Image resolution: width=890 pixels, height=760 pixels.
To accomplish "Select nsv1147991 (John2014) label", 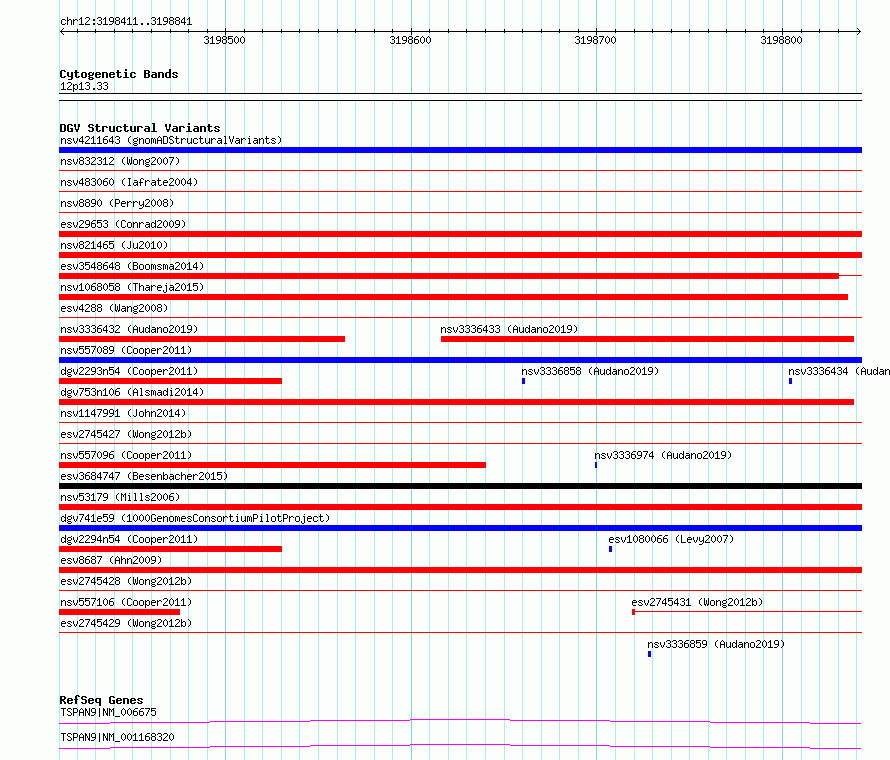I will coord(123,413).
